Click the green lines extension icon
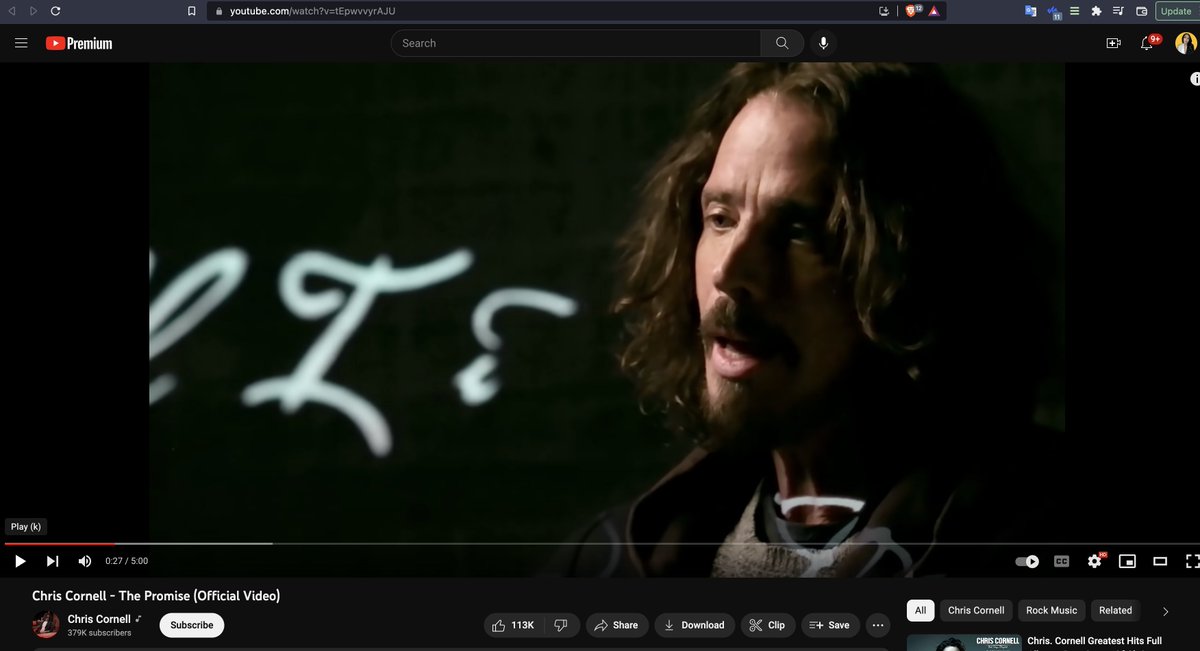This screenshot has height=651, width=1200. (x=1075, y=11)
